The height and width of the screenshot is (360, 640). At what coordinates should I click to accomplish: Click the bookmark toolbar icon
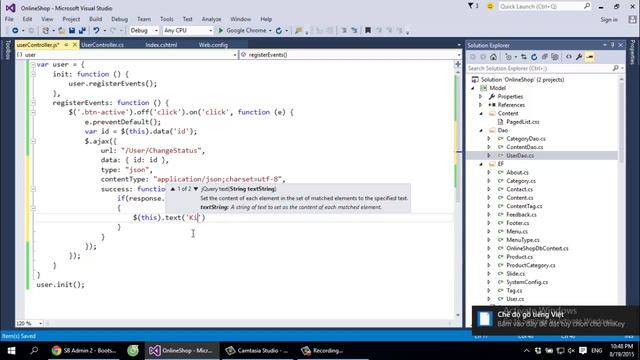tap(368, 31)
